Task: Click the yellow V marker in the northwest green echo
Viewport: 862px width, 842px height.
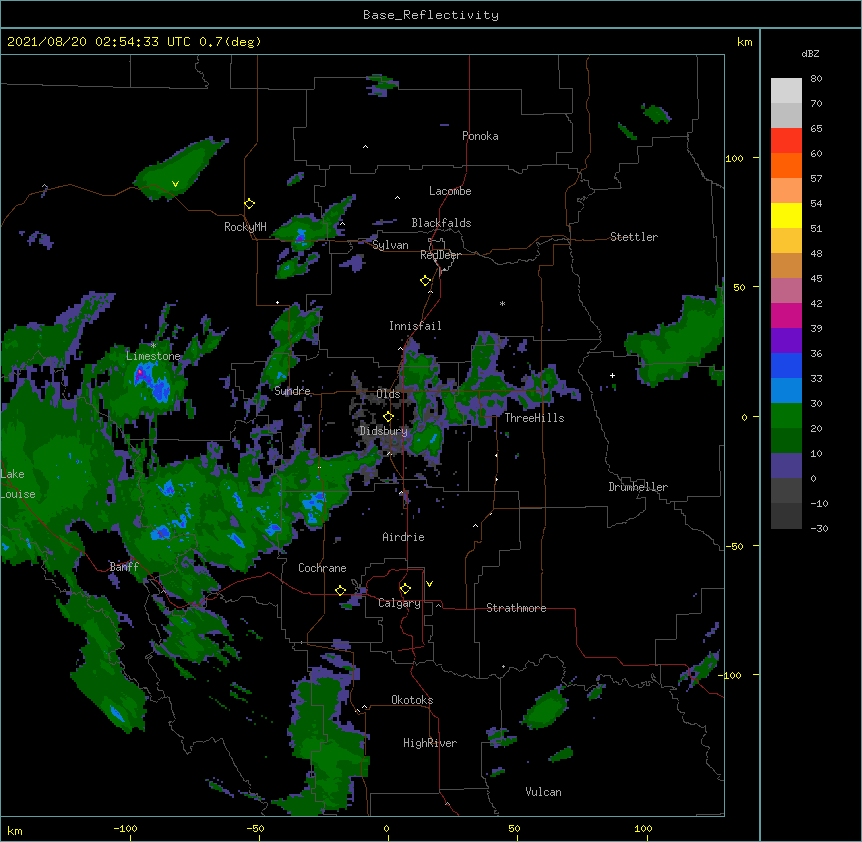Action: point(175,184)
